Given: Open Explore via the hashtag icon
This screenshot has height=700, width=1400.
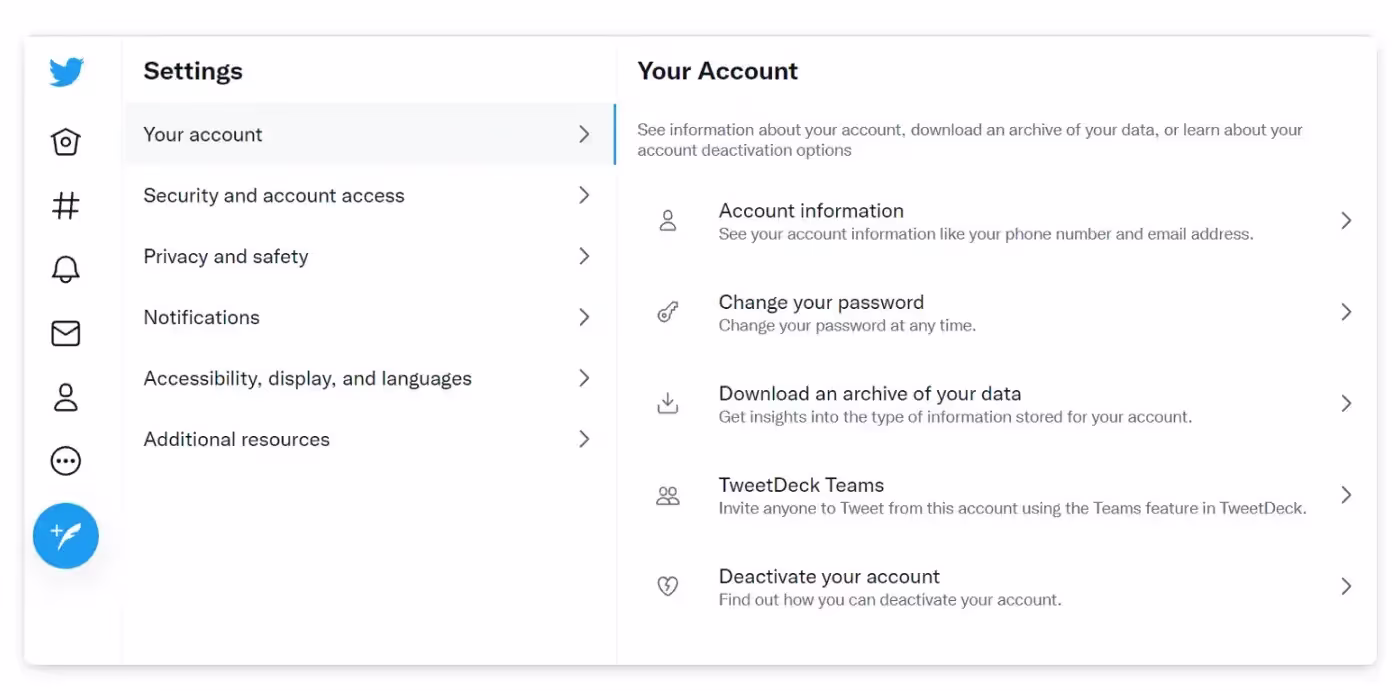Looking at the screenshot, I should click(x=66, y=206).
